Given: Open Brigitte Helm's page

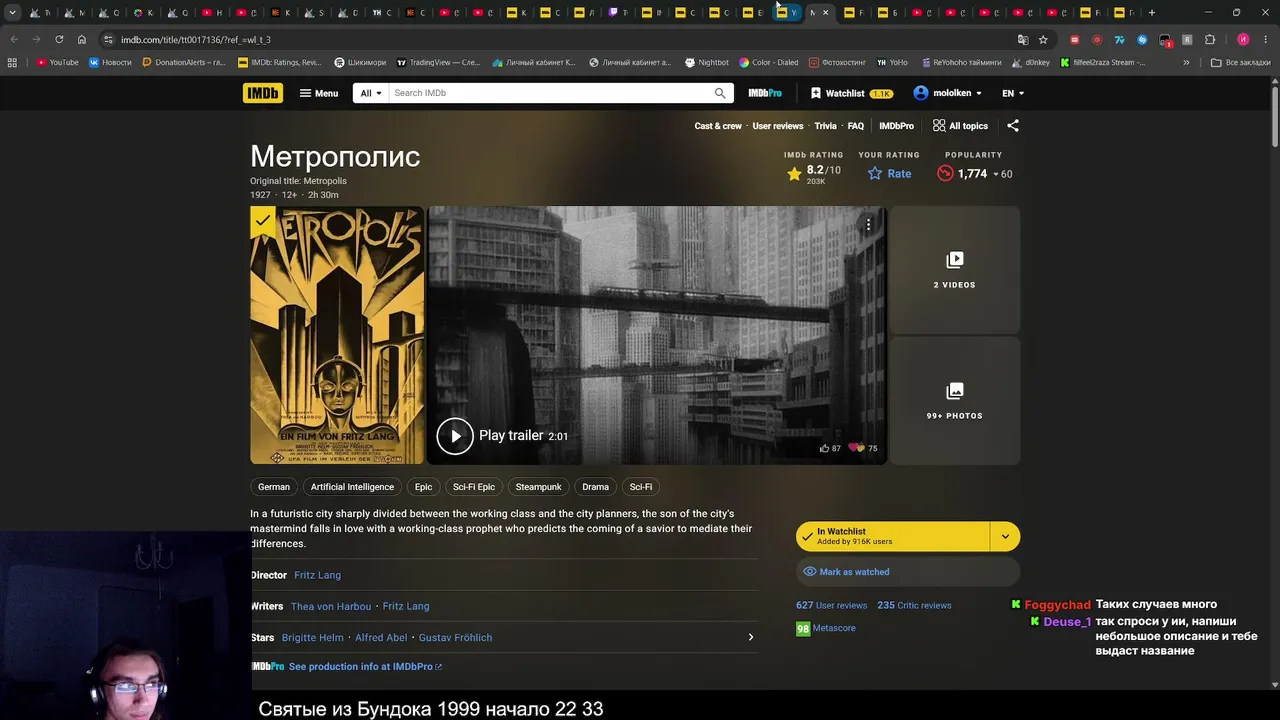Looking at the screenshot, I should click(313, 638).
